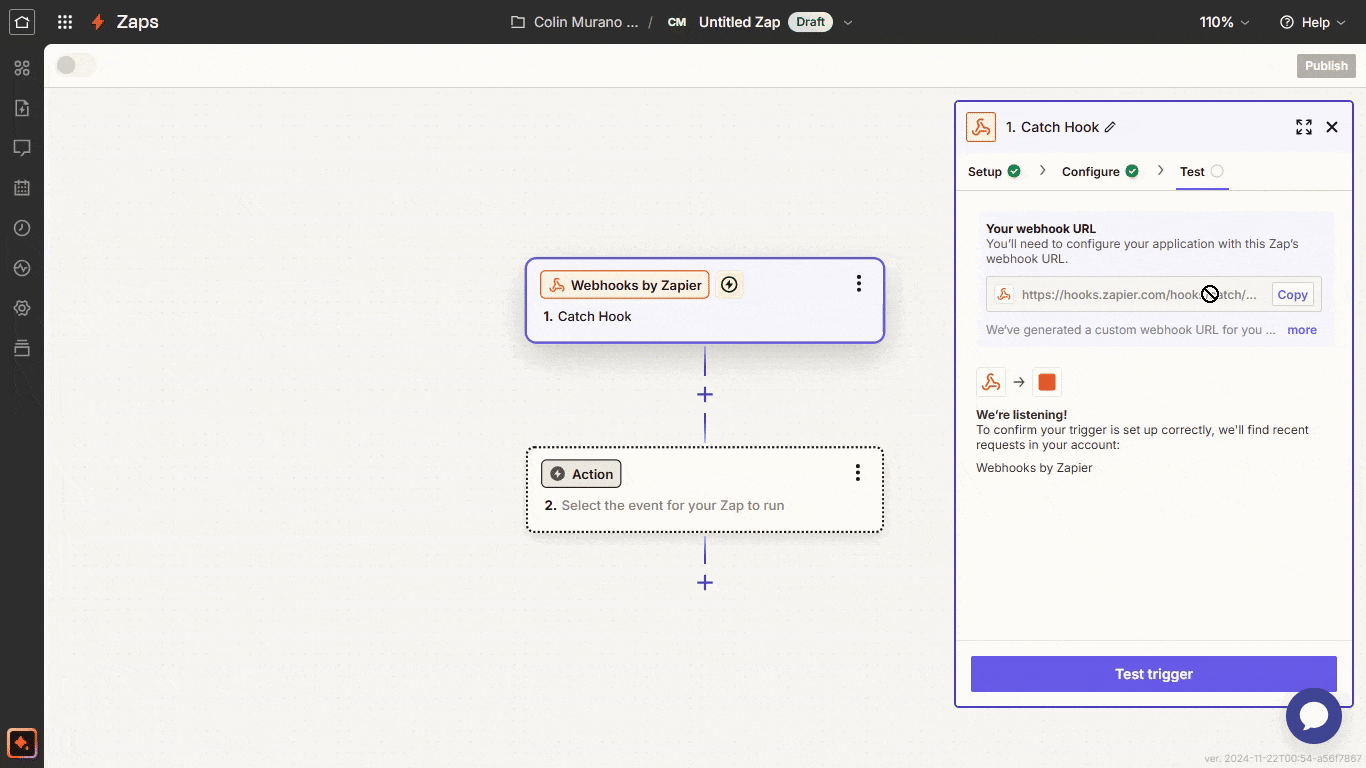Open the notes speech bubble icon in sidebar

coord(22,148)
